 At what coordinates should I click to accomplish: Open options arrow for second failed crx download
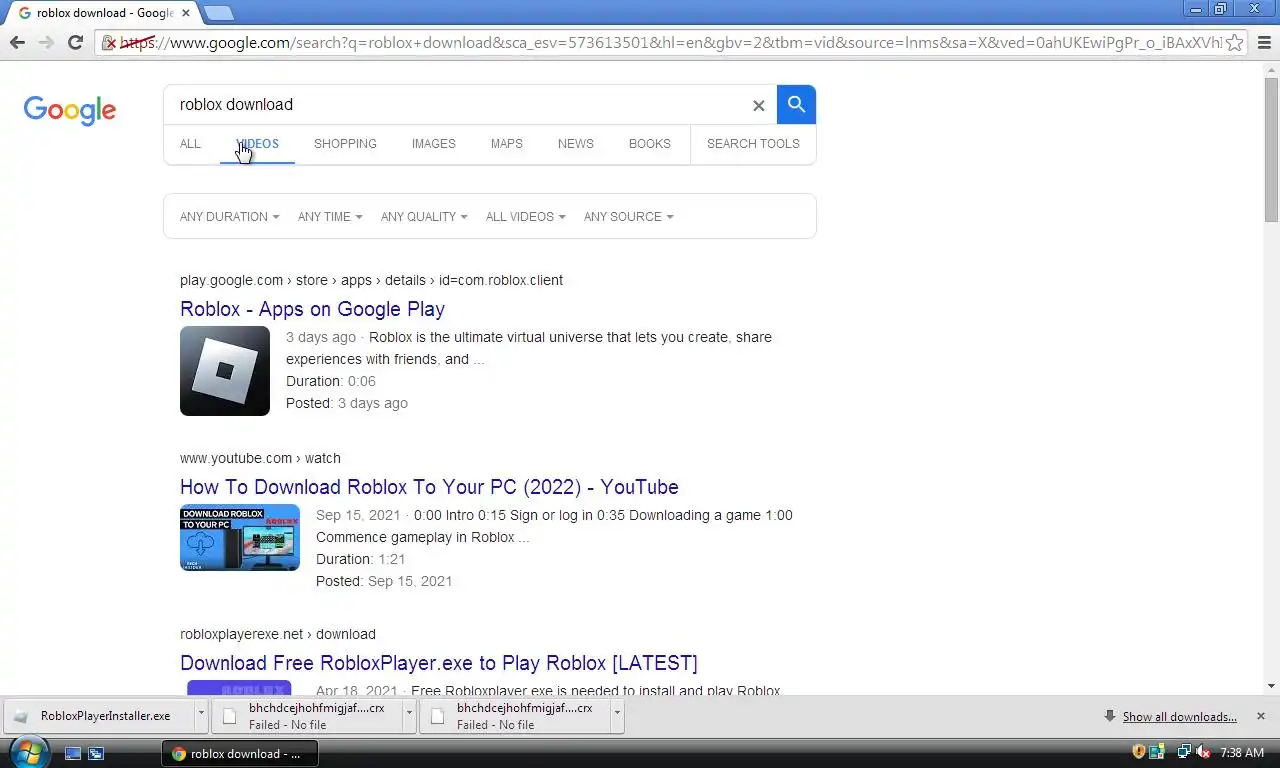[617, 716]
